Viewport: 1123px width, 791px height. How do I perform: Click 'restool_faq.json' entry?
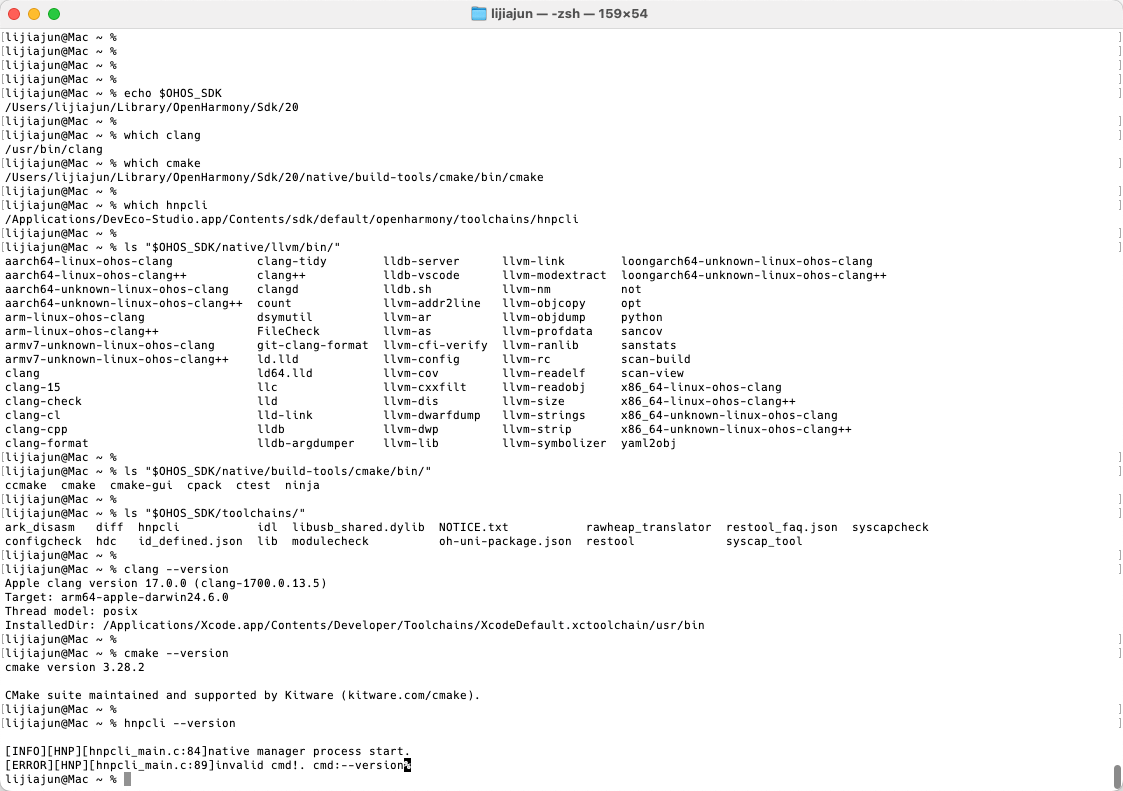[x=782, y=527]
